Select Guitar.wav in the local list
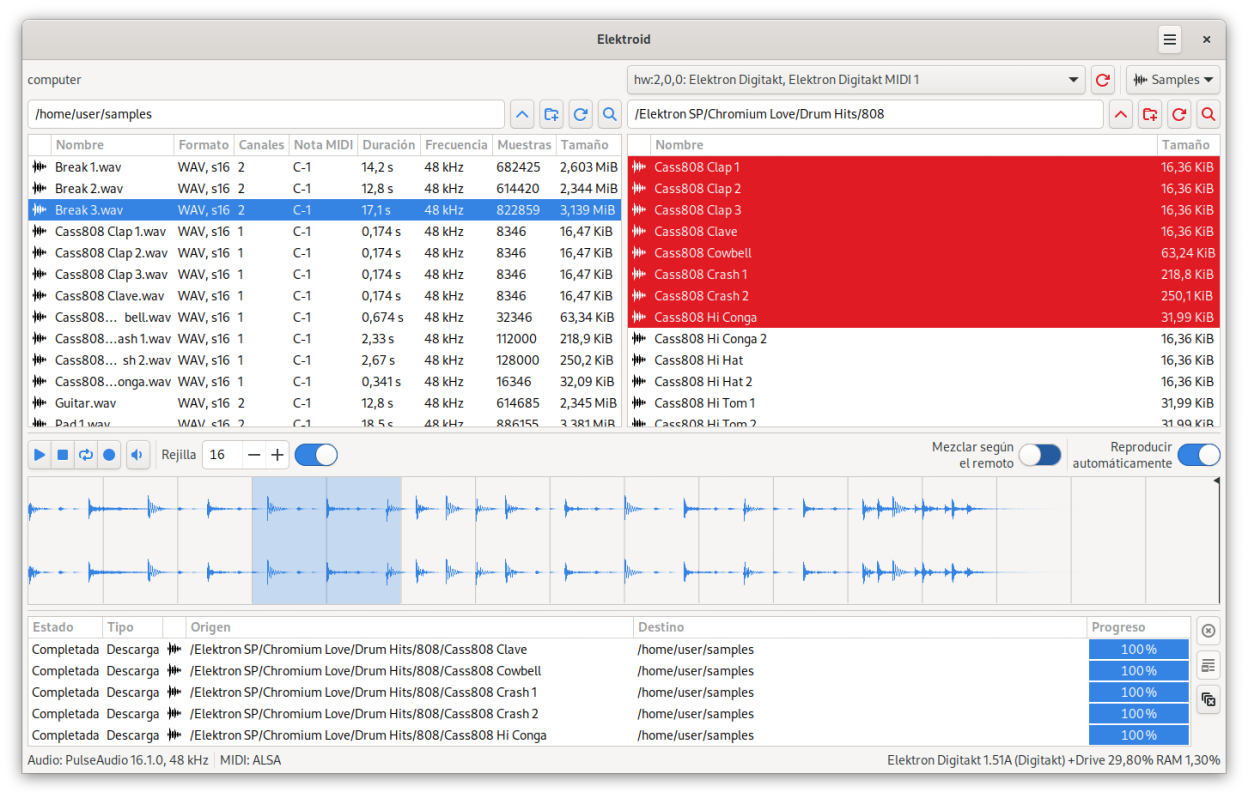Viewport: 1248px width, 798px height. (x=85, y=403)
